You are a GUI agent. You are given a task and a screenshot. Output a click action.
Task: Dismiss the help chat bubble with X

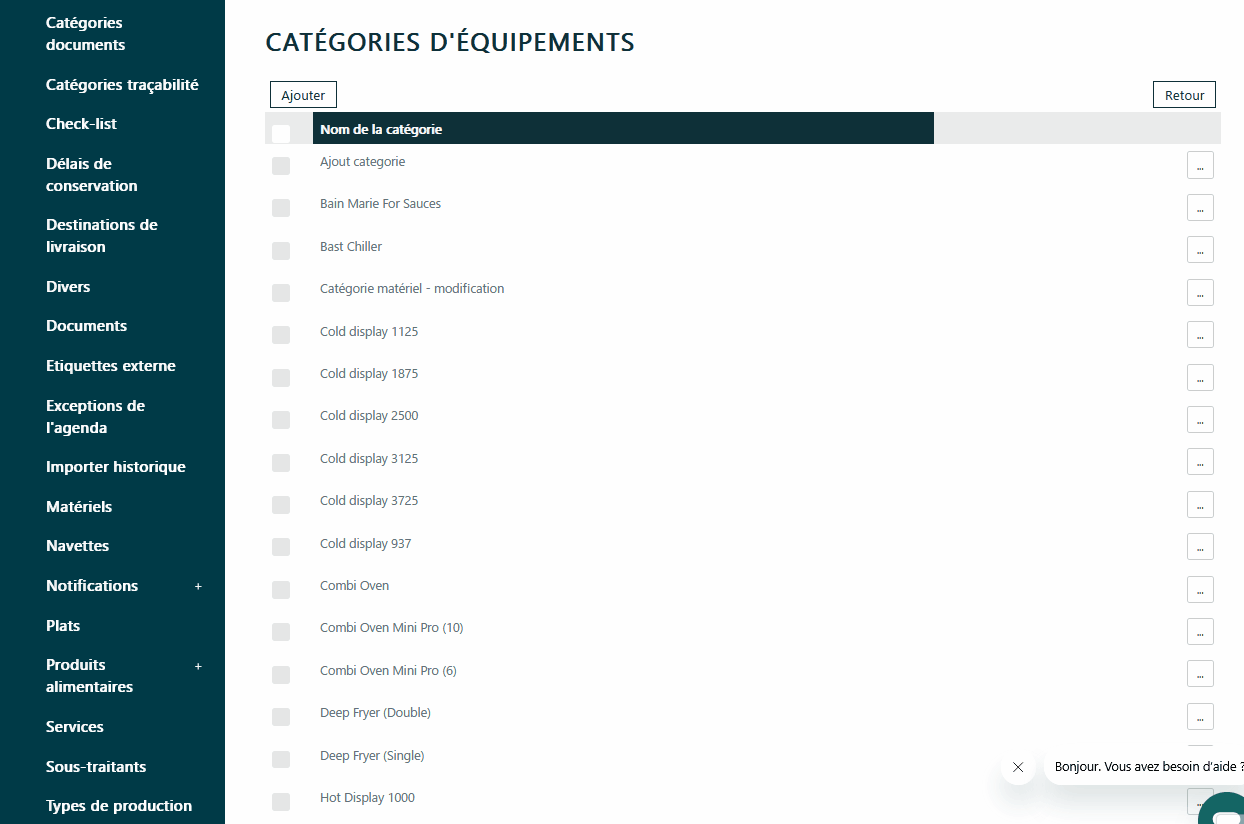pyautogui.click(x=1018, y=768)
